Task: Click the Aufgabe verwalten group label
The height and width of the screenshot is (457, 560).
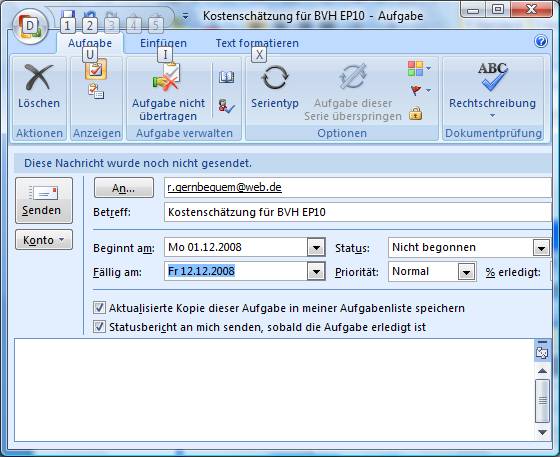Action: (x=184, y=133)
